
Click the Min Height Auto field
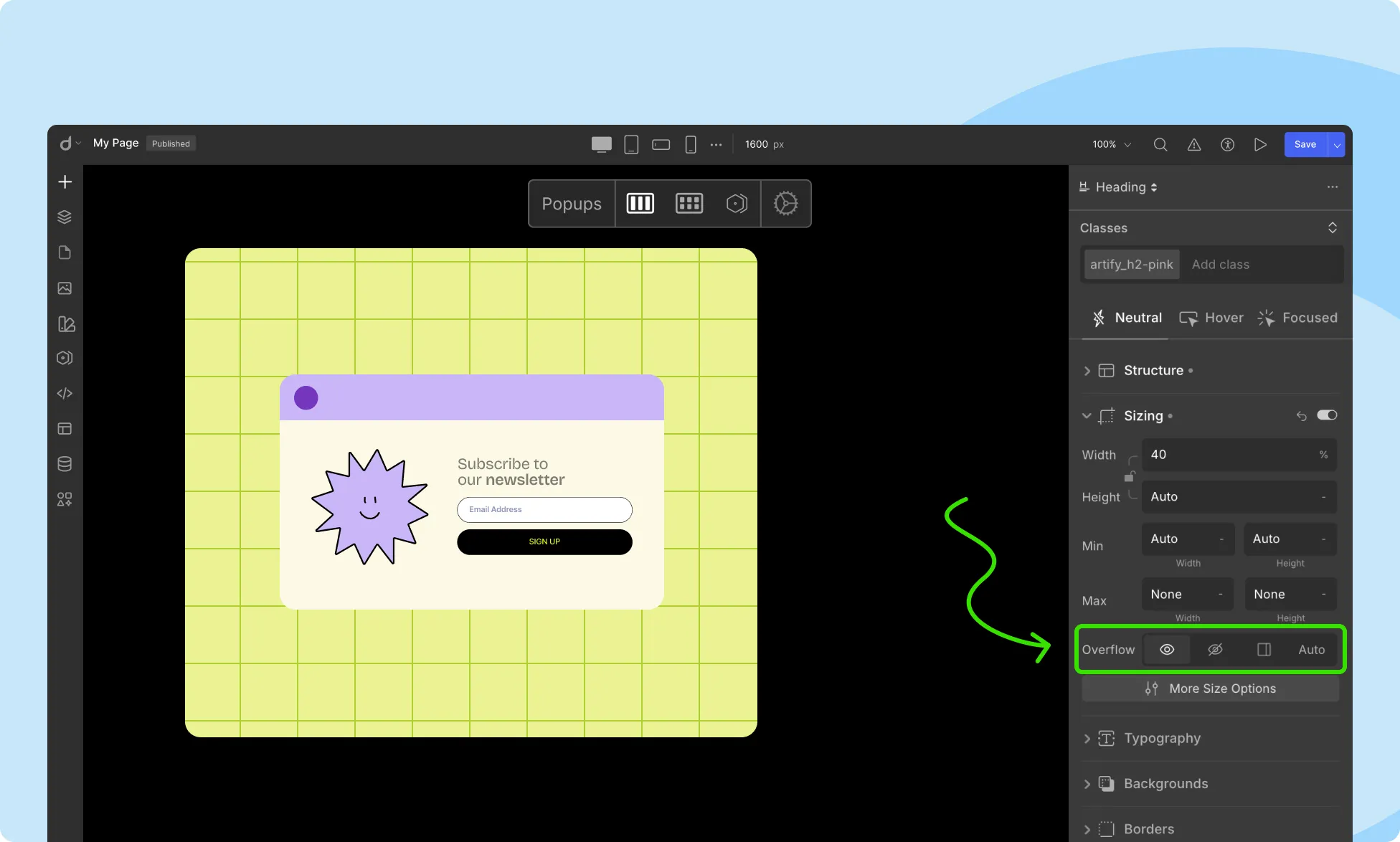tap(1290, 539)
